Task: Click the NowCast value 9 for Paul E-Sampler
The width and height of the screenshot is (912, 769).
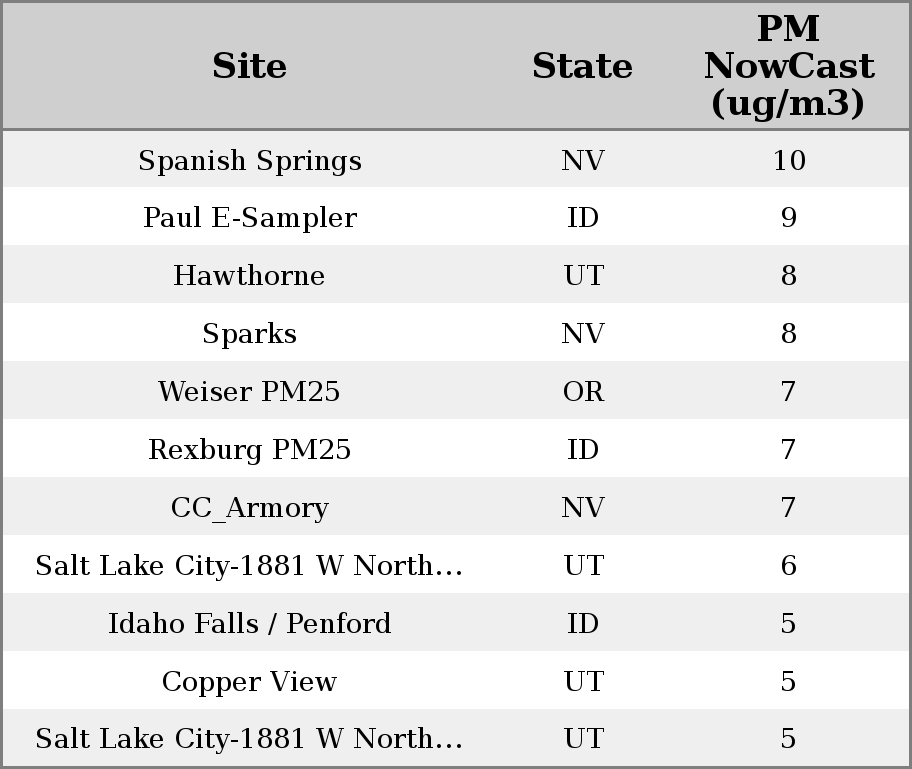Action: pos(788,218)
